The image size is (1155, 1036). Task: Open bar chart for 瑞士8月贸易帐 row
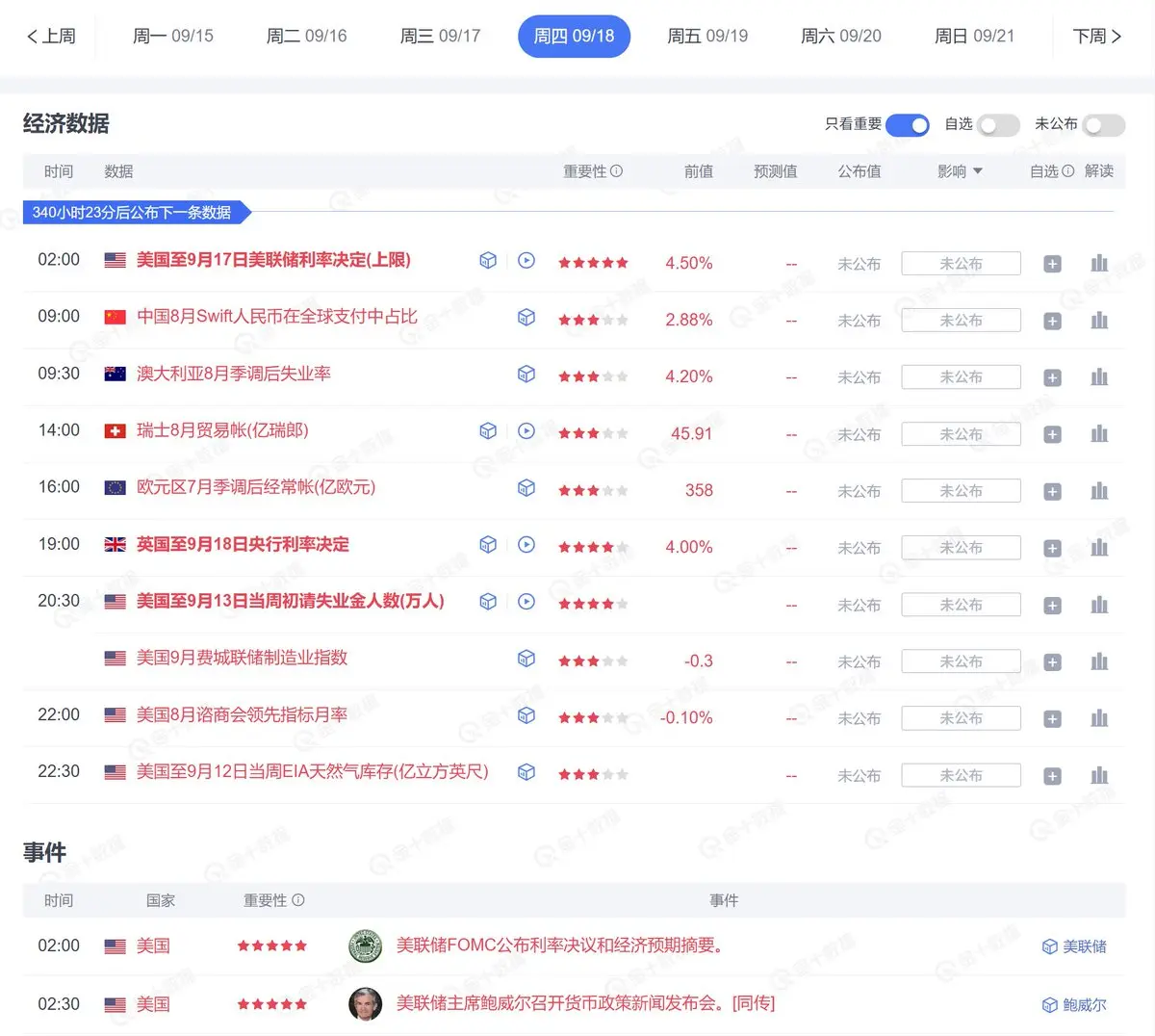[x=1099, y=434]
